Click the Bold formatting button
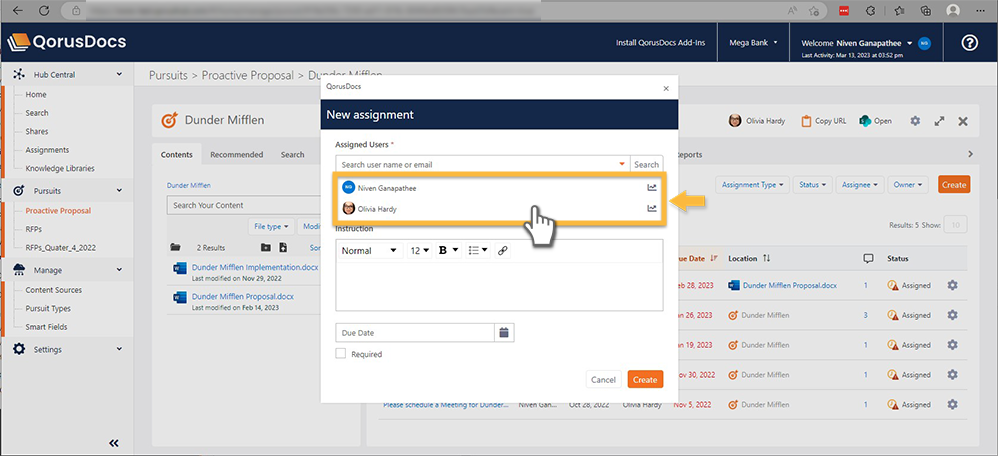The height and width of the screenshot is (456, 1000). pyautogui.click(x=443, y=251)
